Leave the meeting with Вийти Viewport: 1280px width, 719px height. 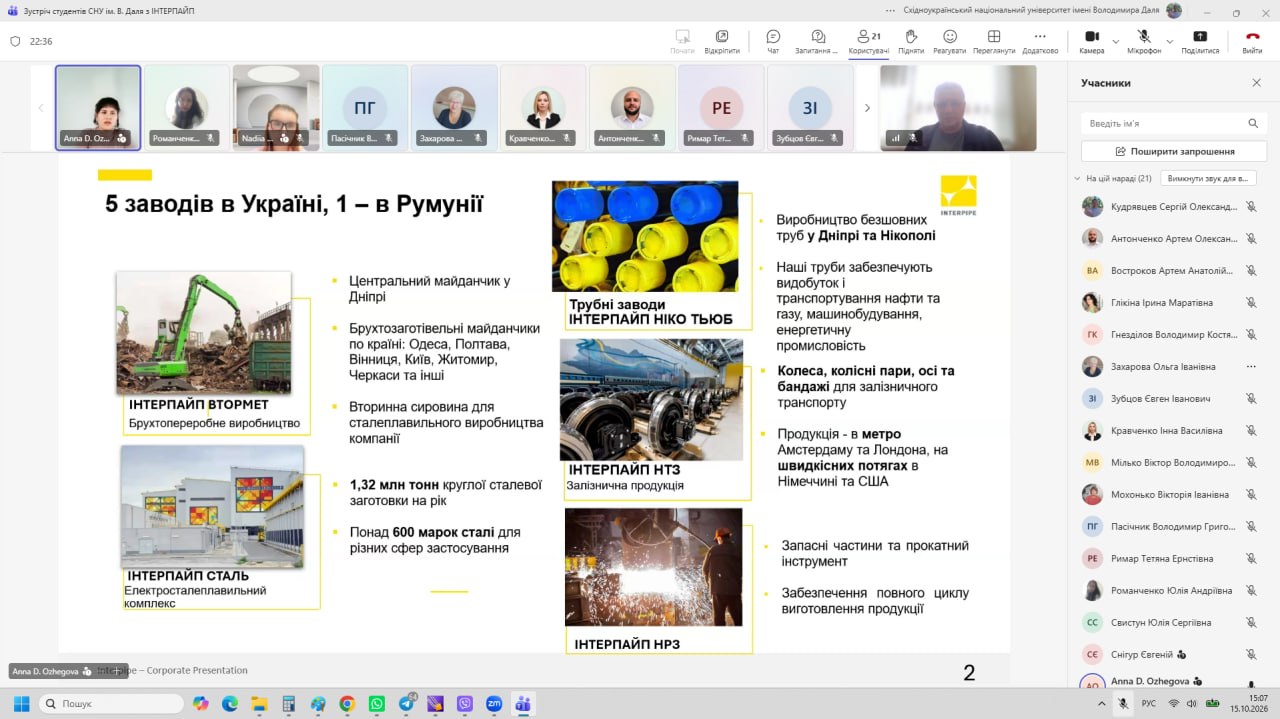pos(1252,41)
